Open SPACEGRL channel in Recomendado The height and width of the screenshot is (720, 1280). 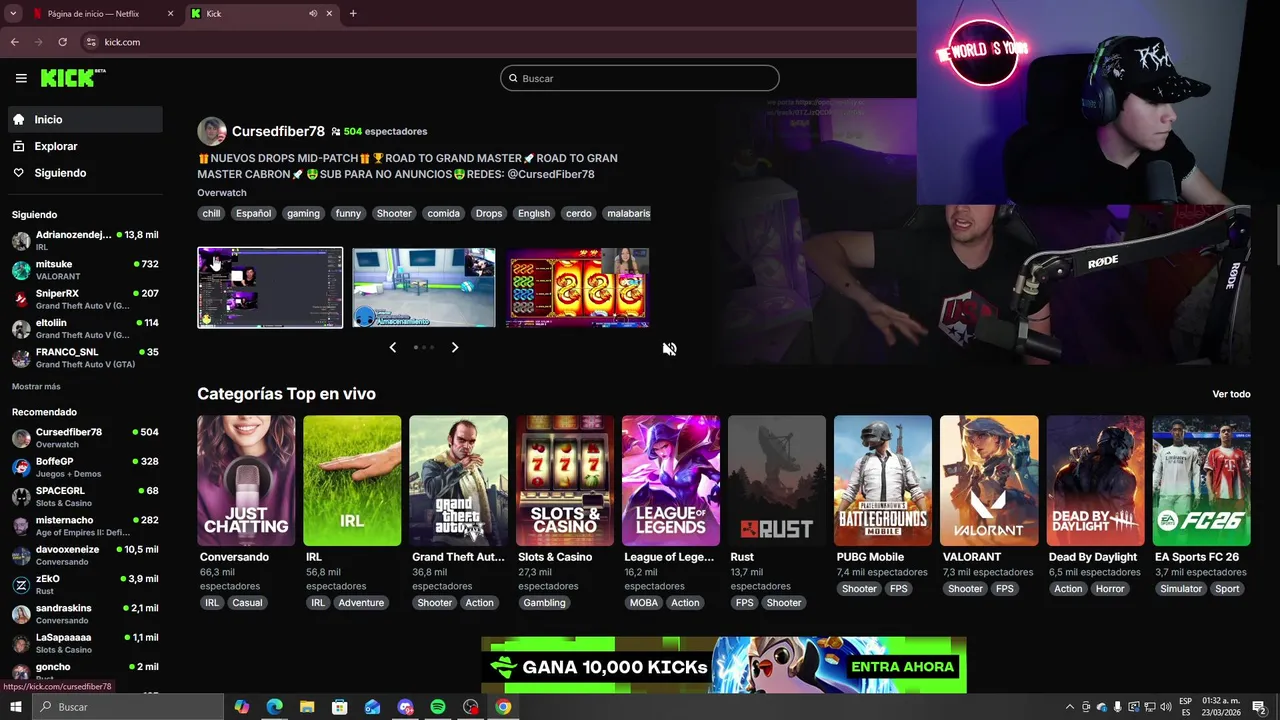[x=85, y=496]
